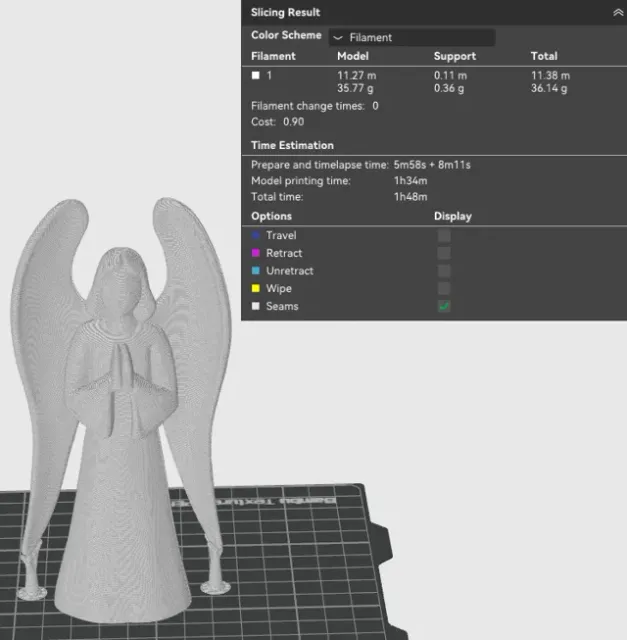Screen dimensions: 627x640
Task: Select the Seams option label
Action: tap(282, 306)
